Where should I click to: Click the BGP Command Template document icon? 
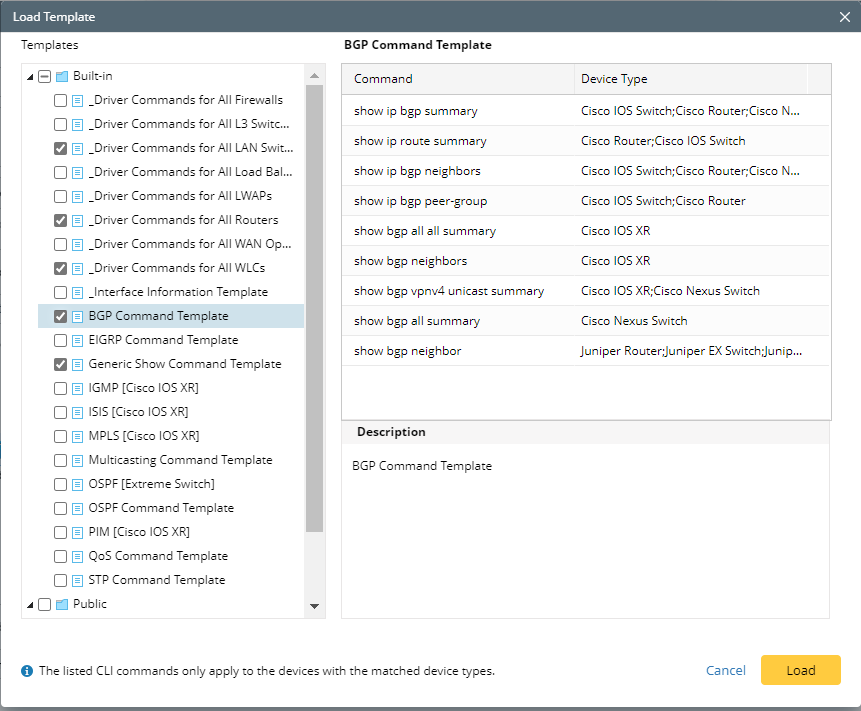click(77, 316)
